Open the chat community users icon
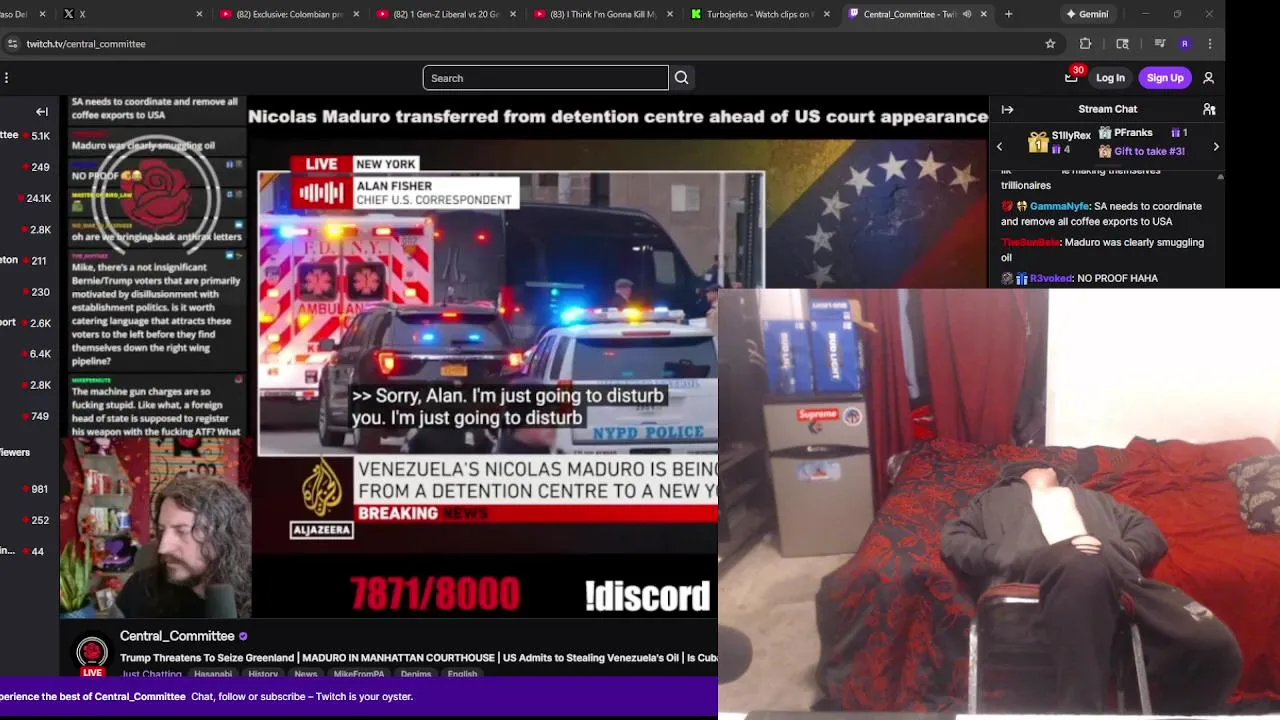Viewport: 1280px width, 720px height. (x=1209, y=109)
